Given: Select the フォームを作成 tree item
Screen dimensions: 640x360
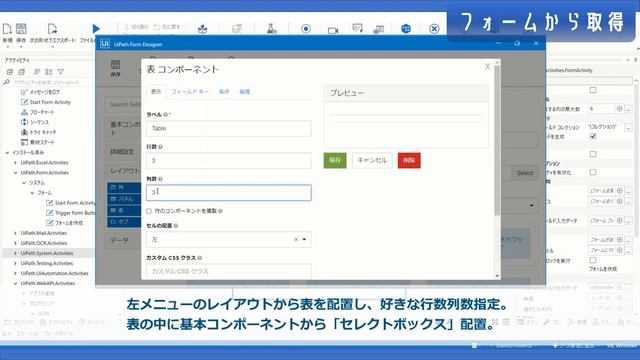Looking at the screenshot, I should (65, 223).
